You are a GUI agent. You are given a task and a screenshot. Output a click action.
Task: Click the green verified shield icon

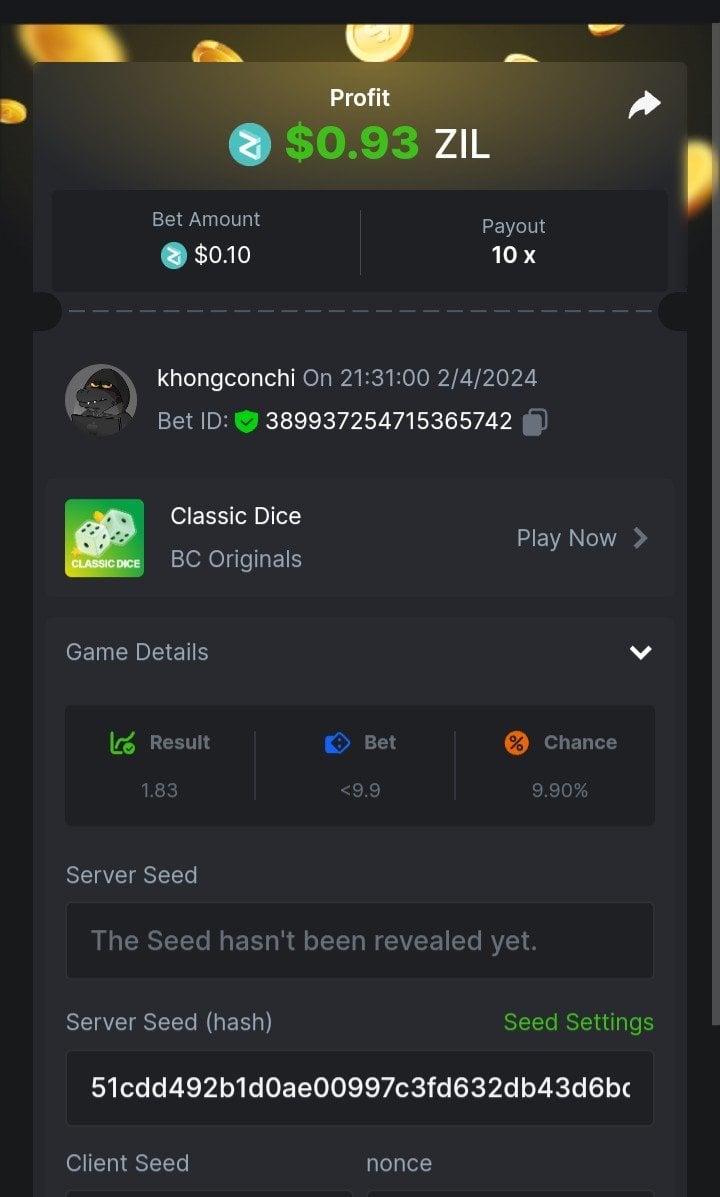click(x=246, y=422)
